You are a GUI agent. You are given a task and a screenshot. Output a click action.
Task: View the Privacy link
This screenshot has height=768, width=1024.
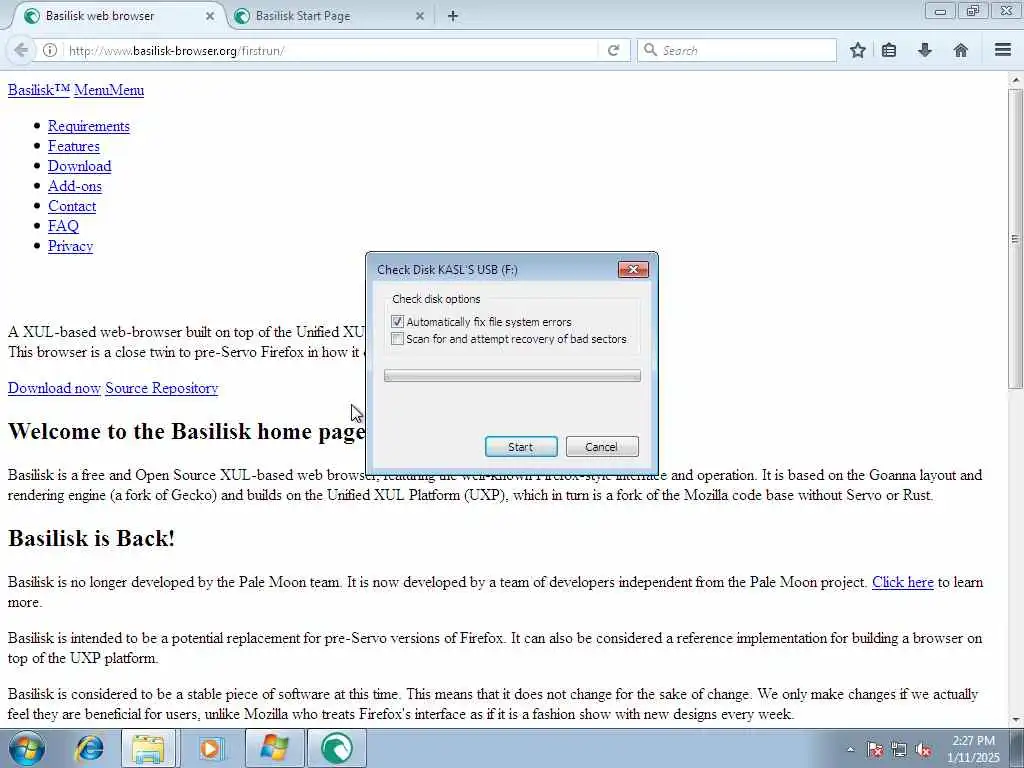[x=71, y=246]
